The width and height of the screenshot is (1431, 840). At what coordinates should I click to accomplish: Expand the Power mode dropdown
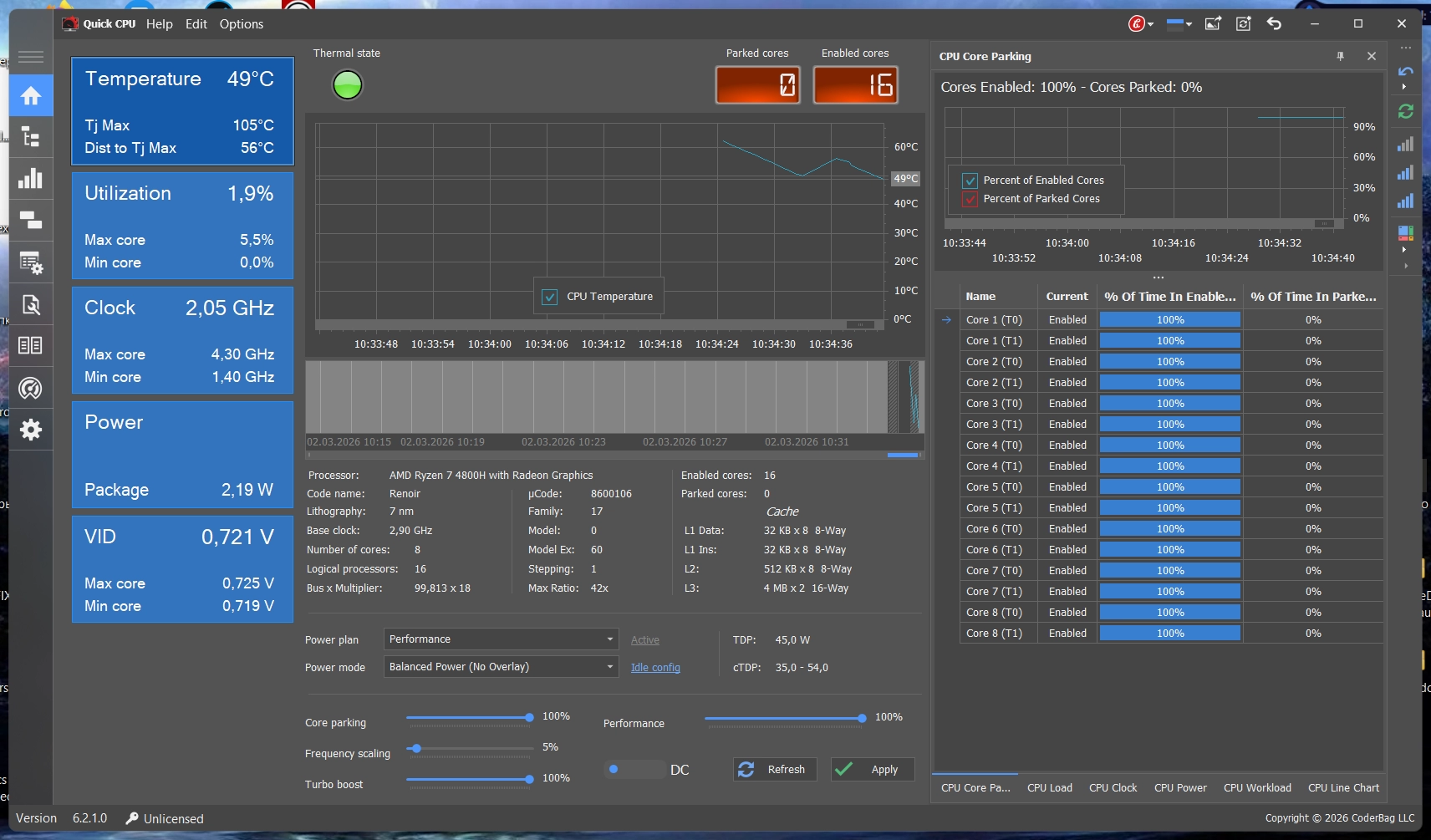(500, 667)
